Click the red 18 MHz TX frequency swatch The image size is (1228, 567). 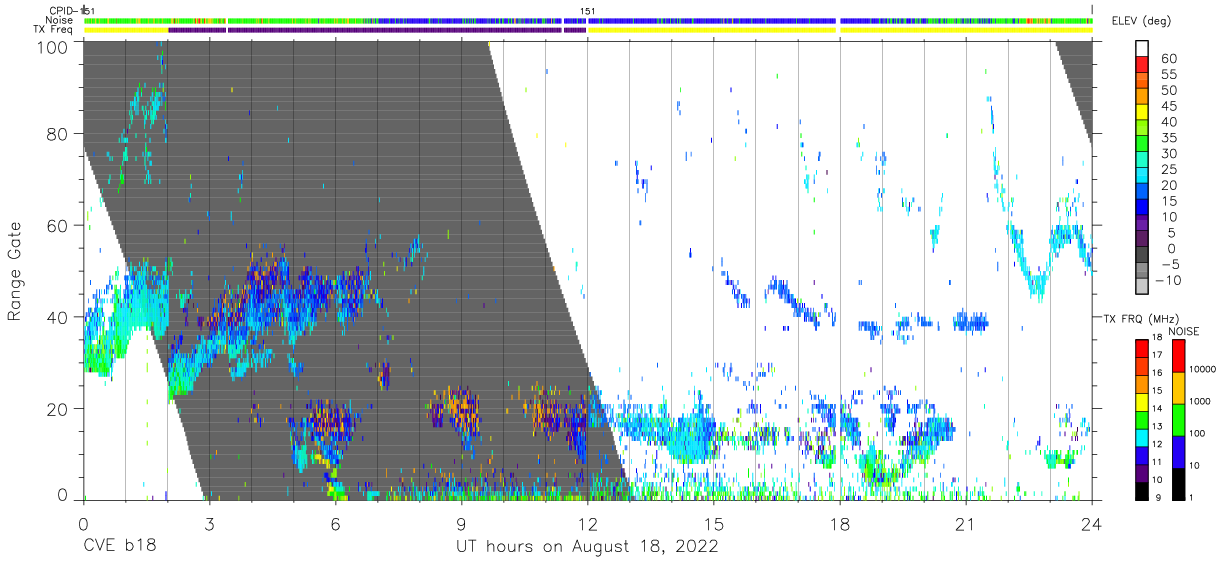coord(1142,347)
